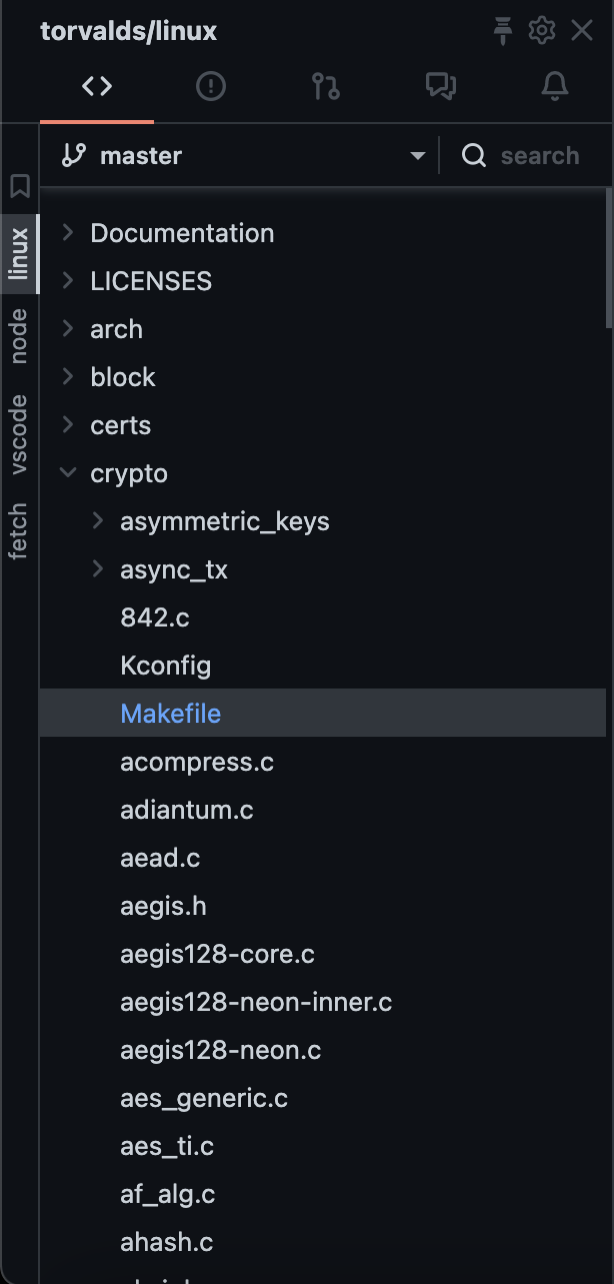Switch to the vscode repository tab
The height and width of the screenshot is (1284, 614).
19,435
